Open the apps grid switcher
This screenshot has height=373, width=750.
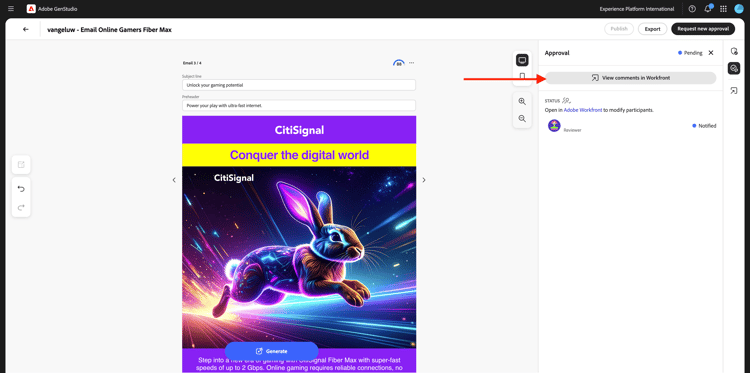click(723, 9)
